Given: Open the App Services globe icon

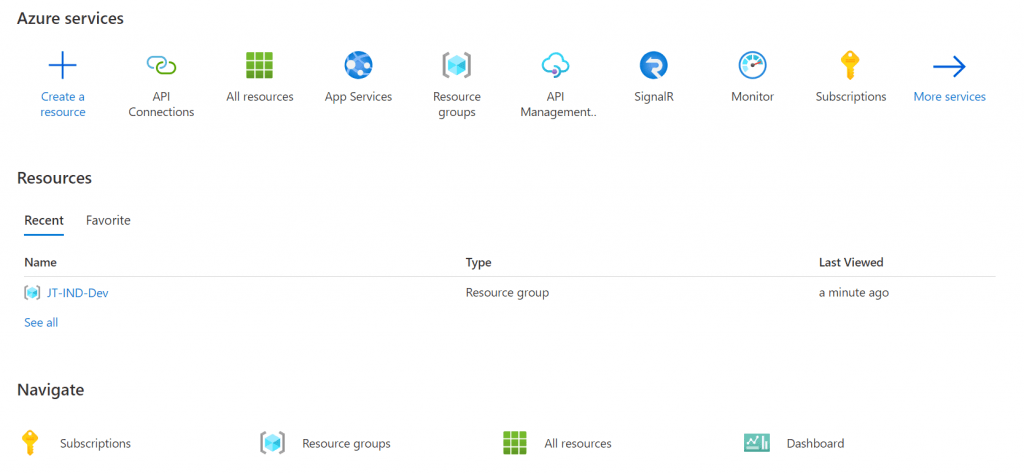Looking at the screenshot, I should tap(358, 65).
